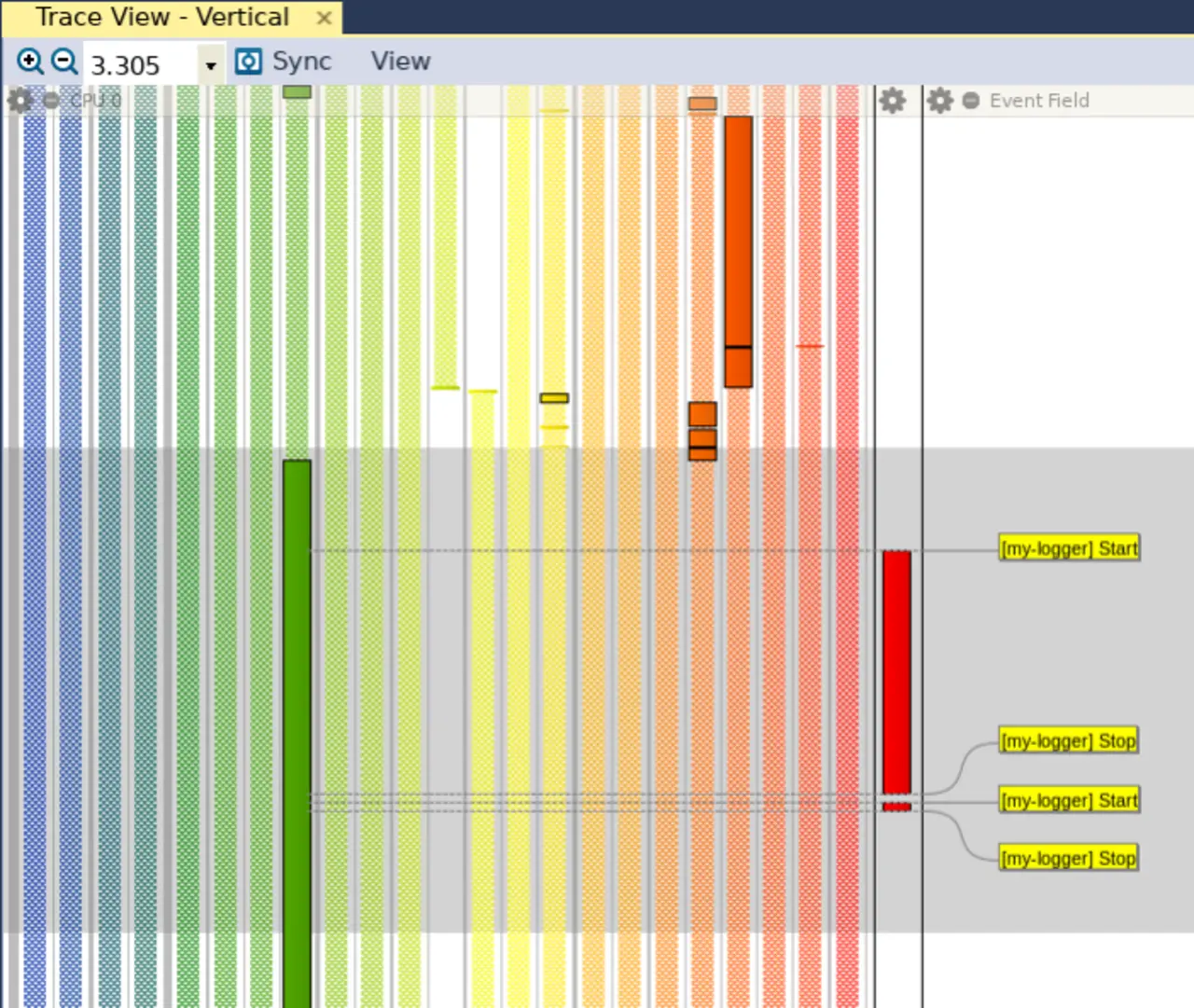Select the tall red event bar
Screen dimensions: 1194x1008
[896, 671]
